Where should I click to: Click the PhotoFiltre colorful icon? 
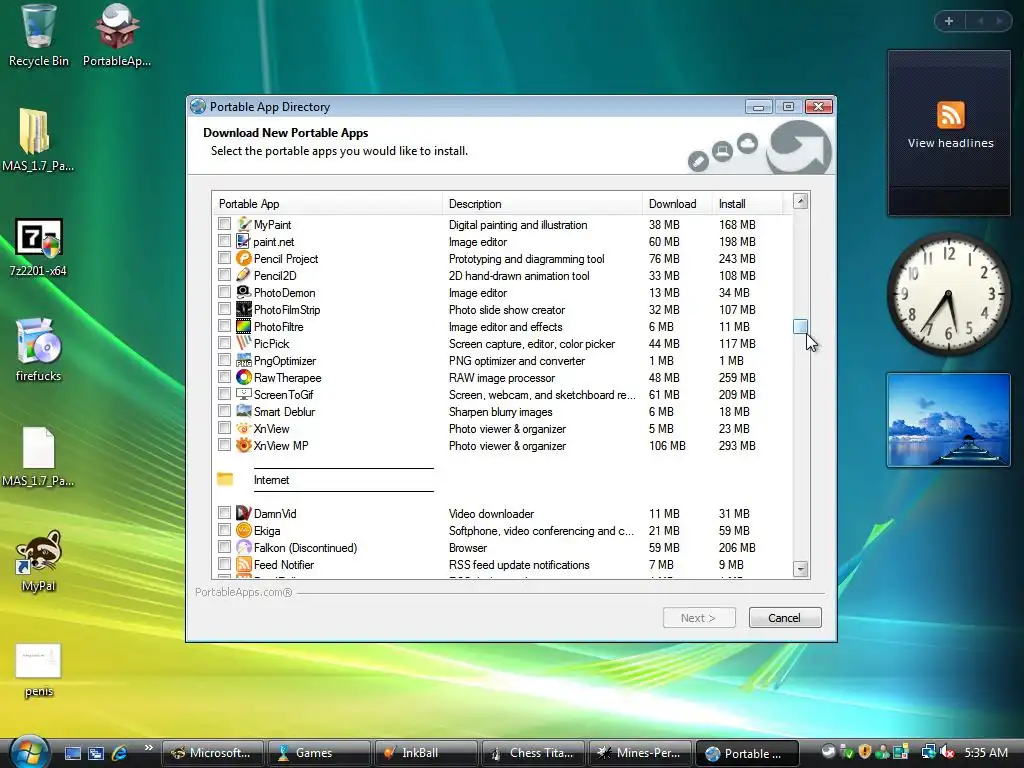244,326
